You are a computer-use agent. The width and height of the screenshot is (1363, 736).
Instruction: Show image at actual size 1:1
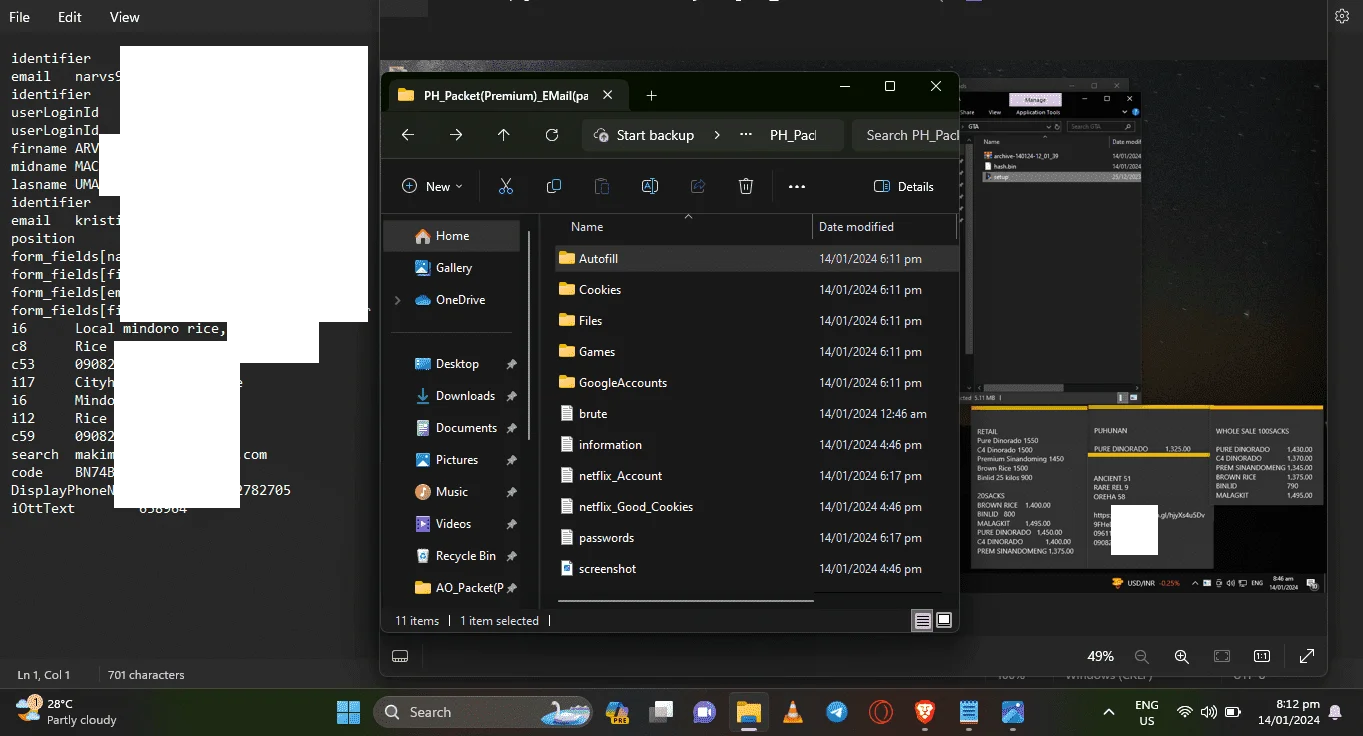[1262, 656]
